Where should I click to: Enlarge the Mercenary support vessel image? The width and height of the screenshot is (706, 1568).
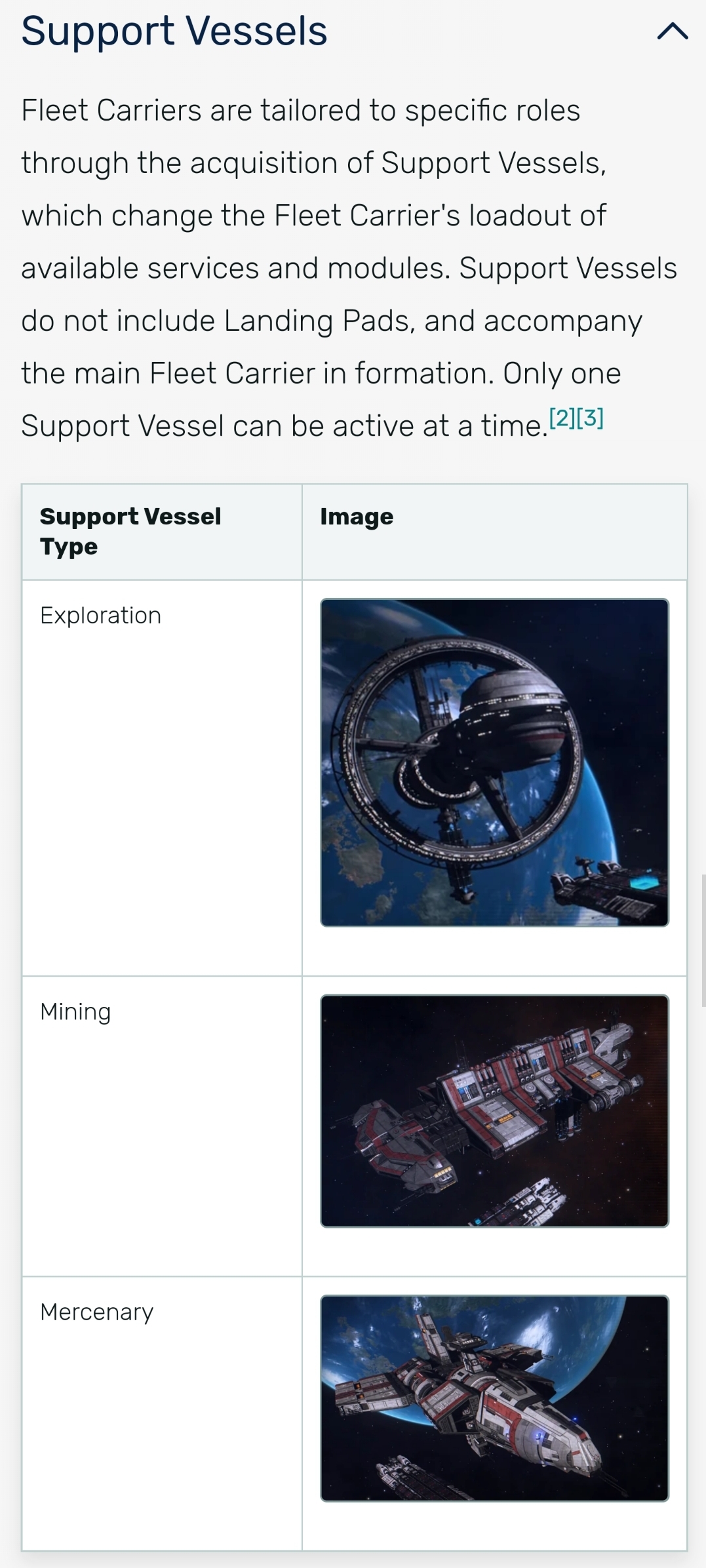pyautogui.click(x=494, y=1398)
